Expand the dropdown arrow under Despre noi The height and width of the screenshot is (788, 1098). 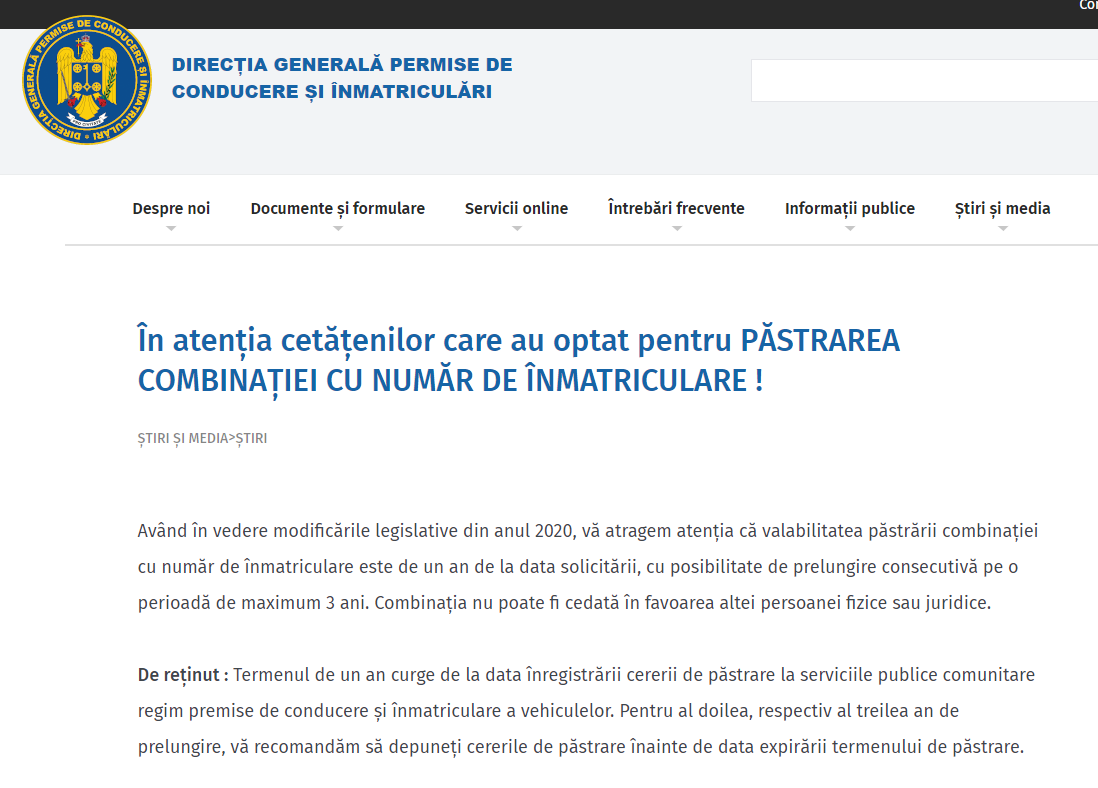(x=171, y=227)
